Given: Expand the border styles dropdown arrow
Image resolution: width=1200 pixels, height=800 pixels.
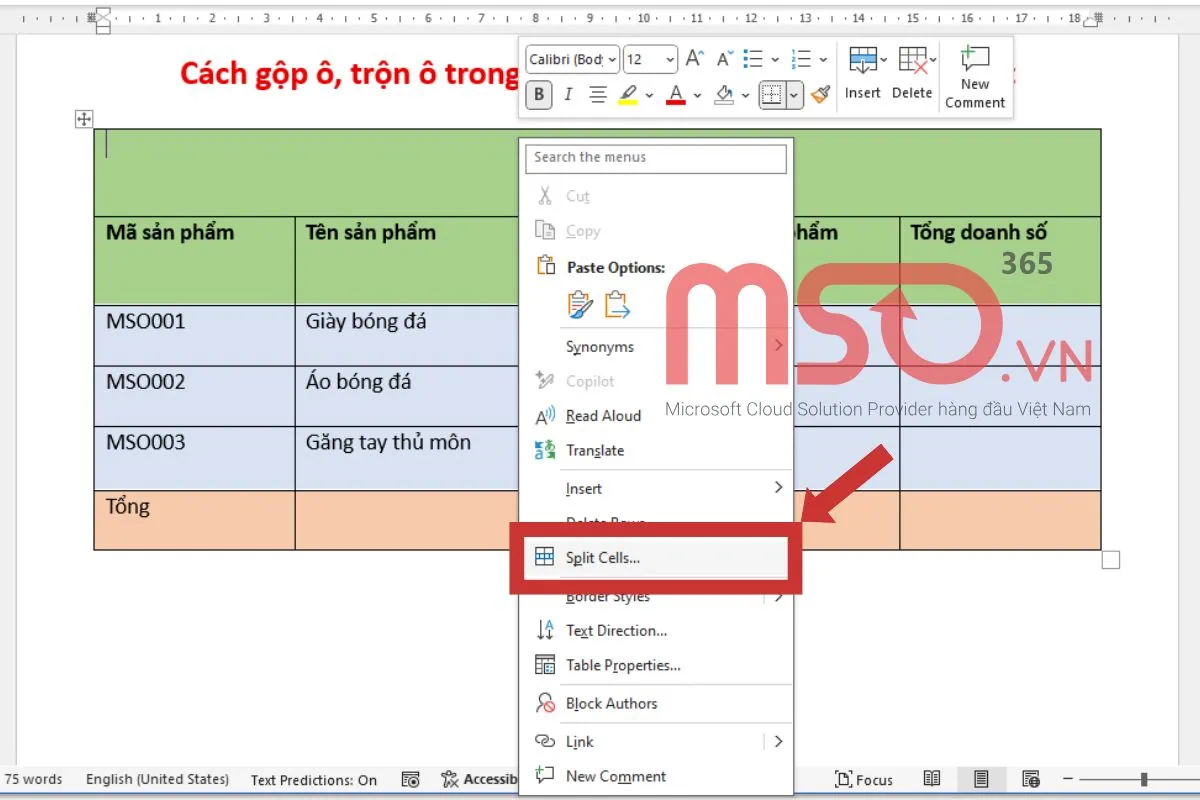Looking at the screenshot, I should (793, 94).
